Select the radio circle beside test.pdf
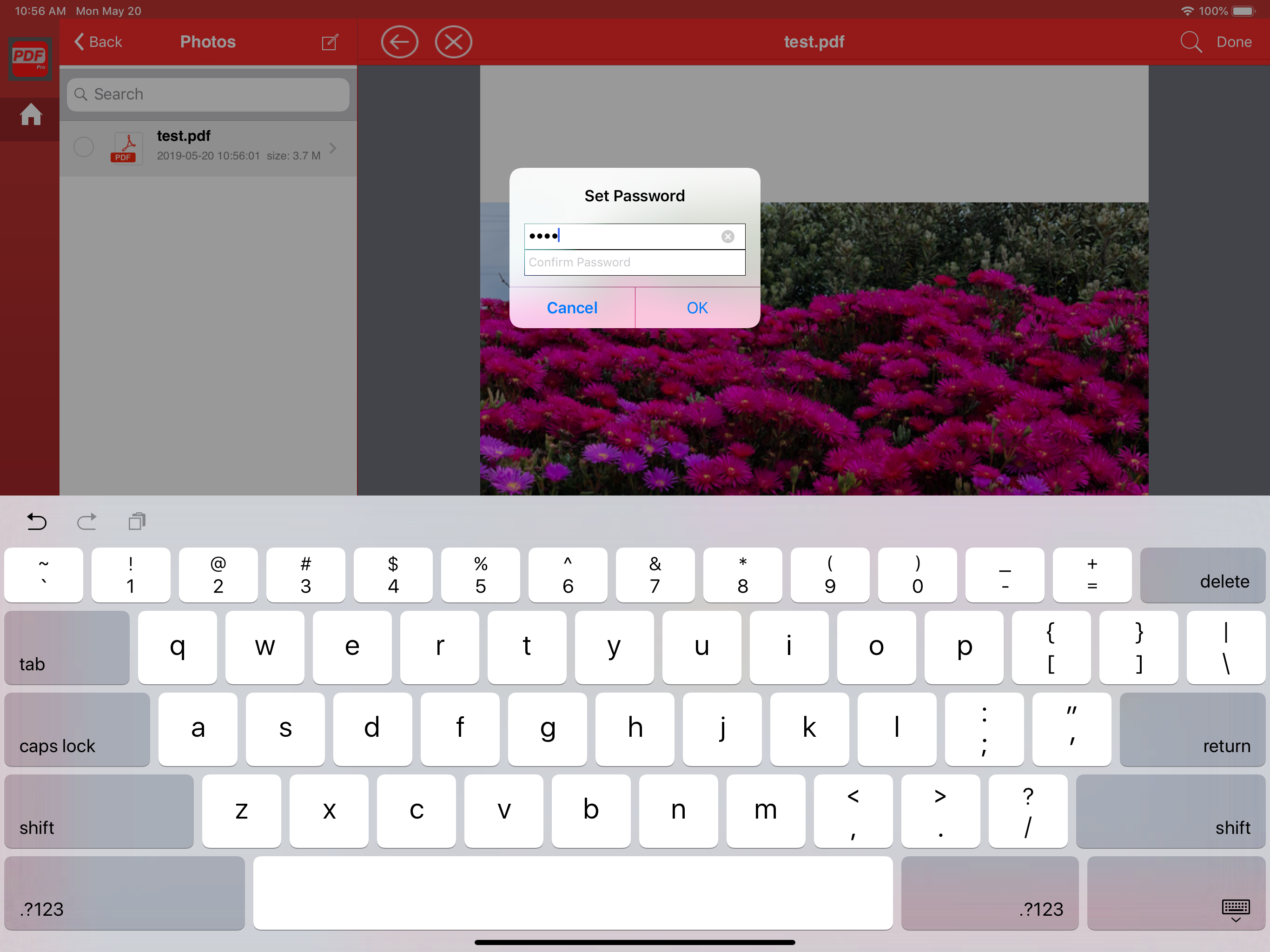1270x952 pixels. pyautogui.click(x=84, y=147)
